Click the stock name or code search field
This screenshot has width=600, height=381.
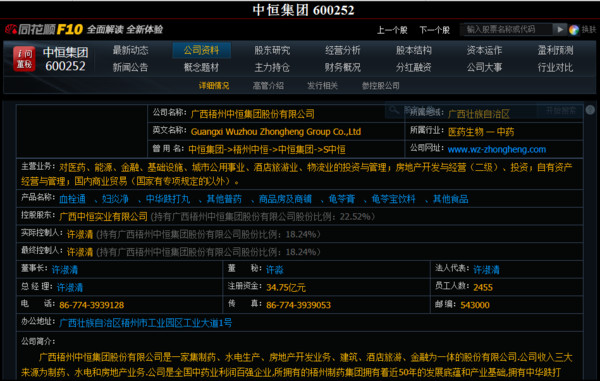coord(507,29)
